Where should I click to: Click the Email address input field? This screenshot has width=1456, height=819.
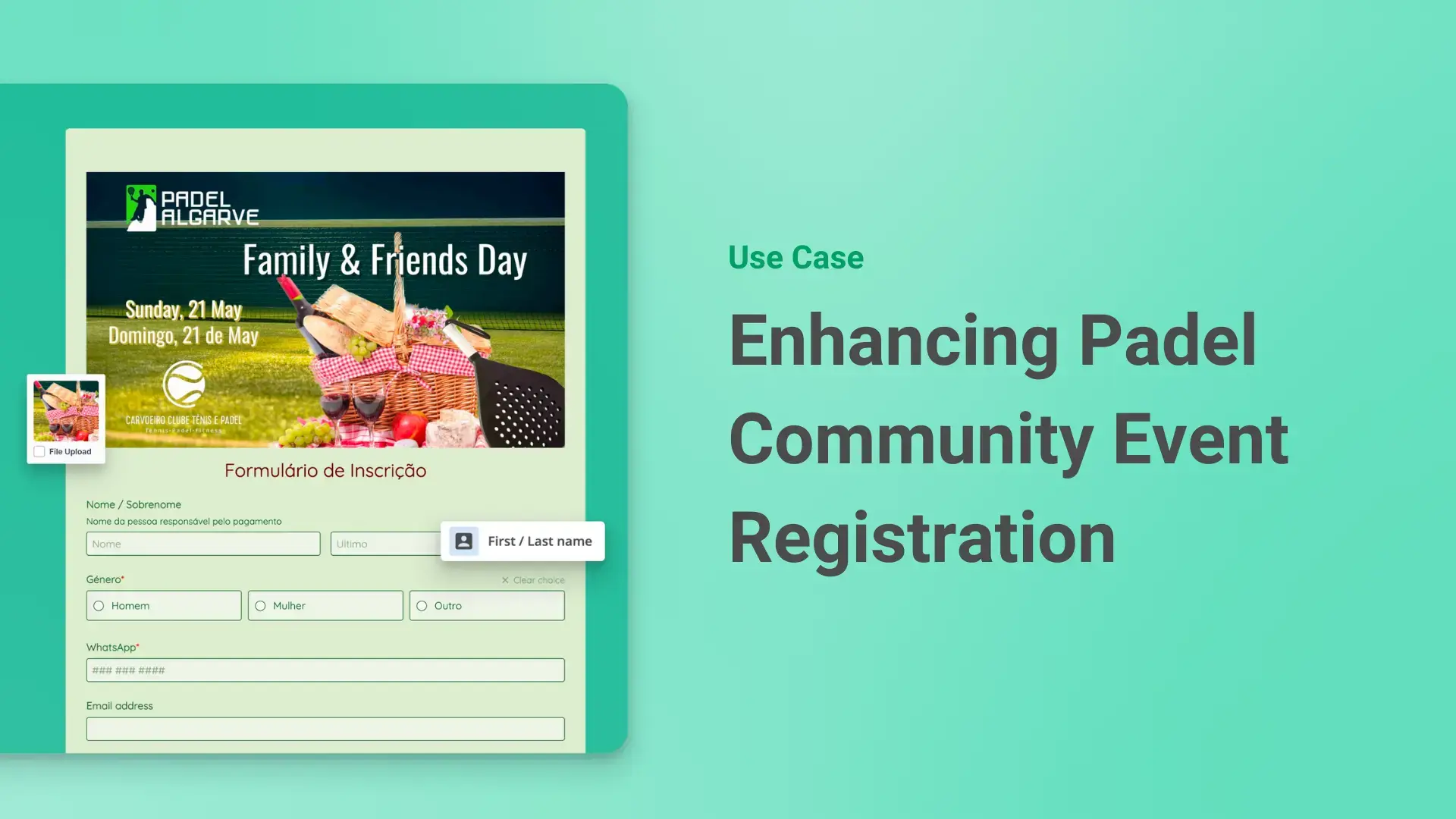click(325, 728)
